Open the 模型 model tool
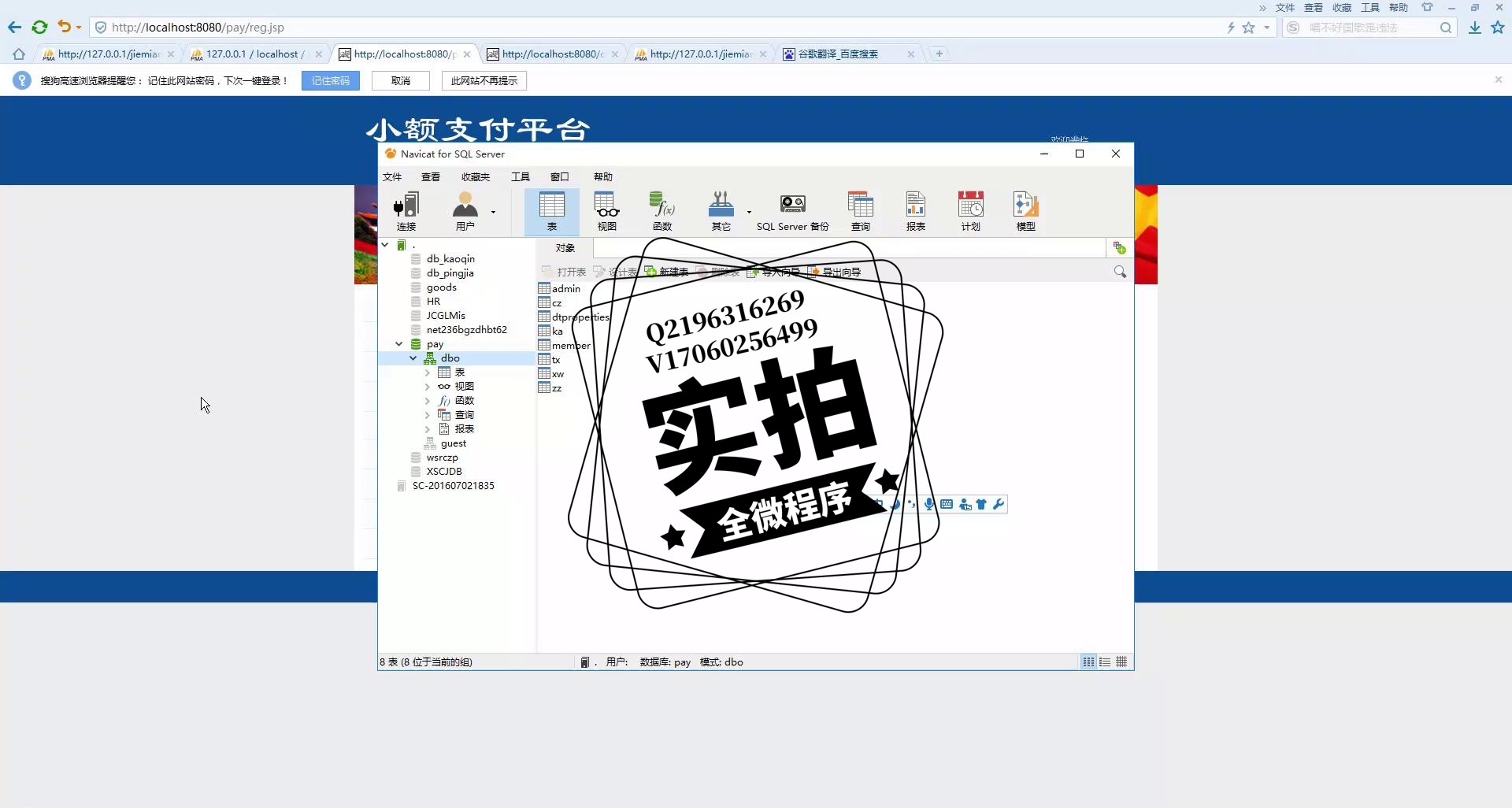The height and width of the screenshot is (808, 1512). coord(1025,211)
